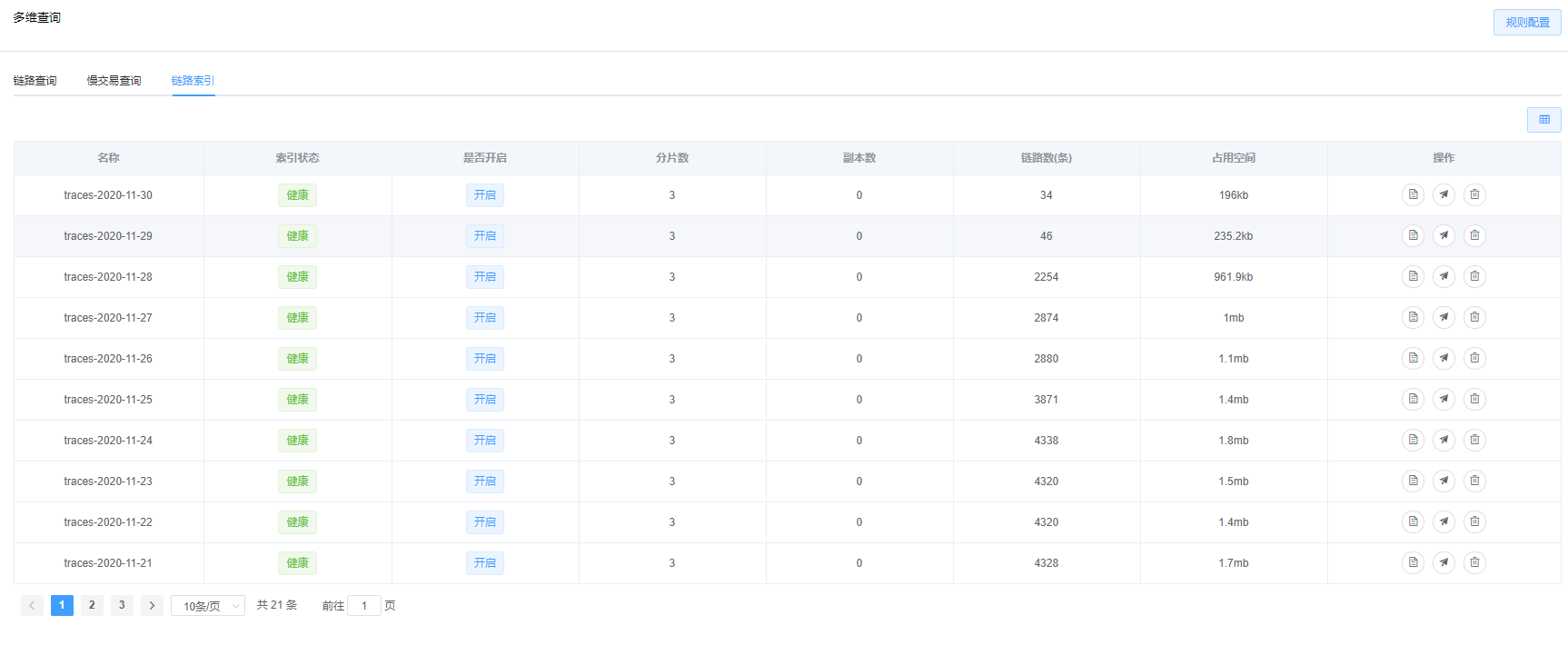Click 健康 status tag for traces-2020-11-29
Viewport: 1568px width, 665px height.
[x=297, y=236]
